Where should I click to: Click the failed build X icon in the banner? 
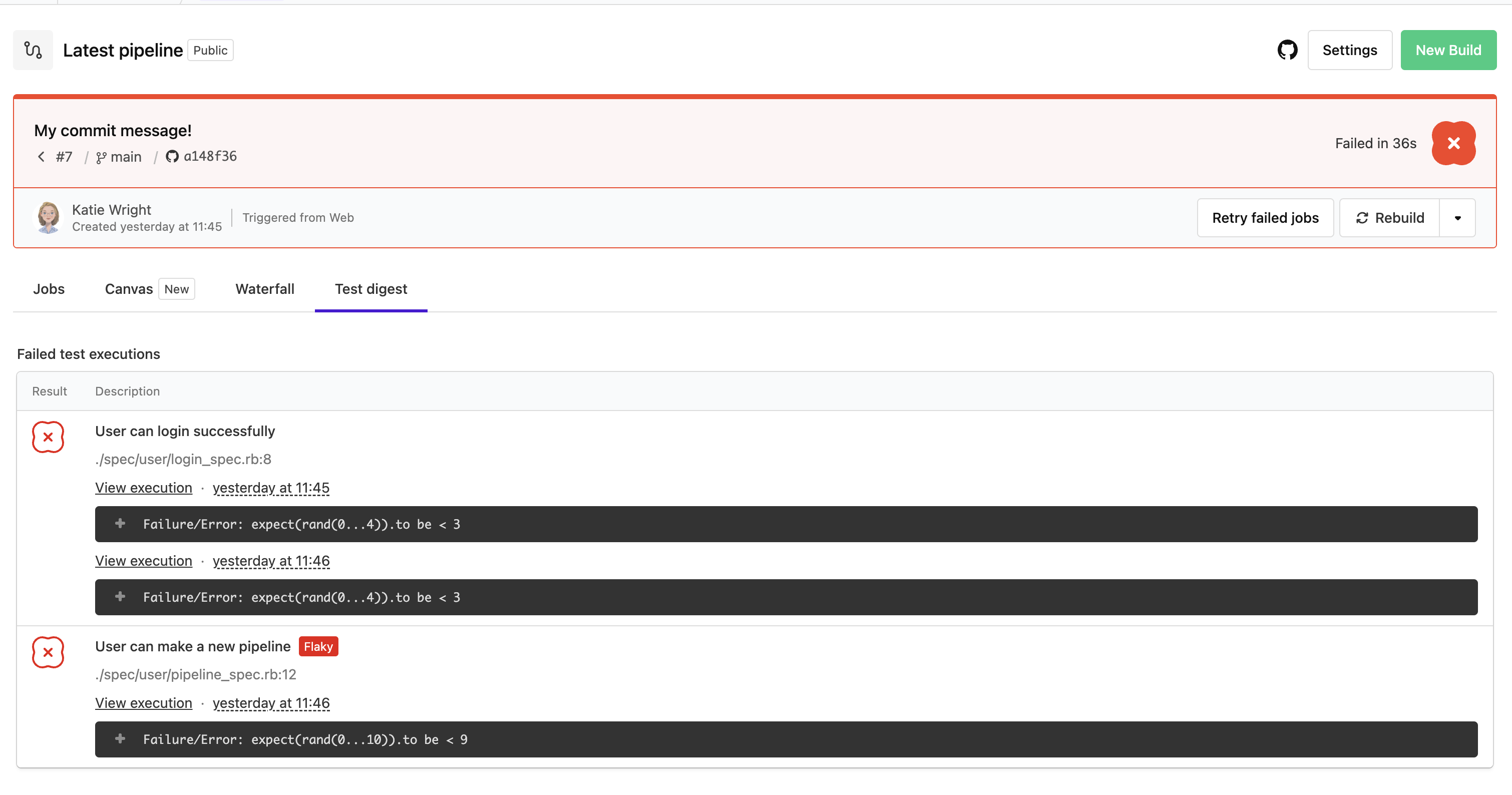tap(1454, 143)
